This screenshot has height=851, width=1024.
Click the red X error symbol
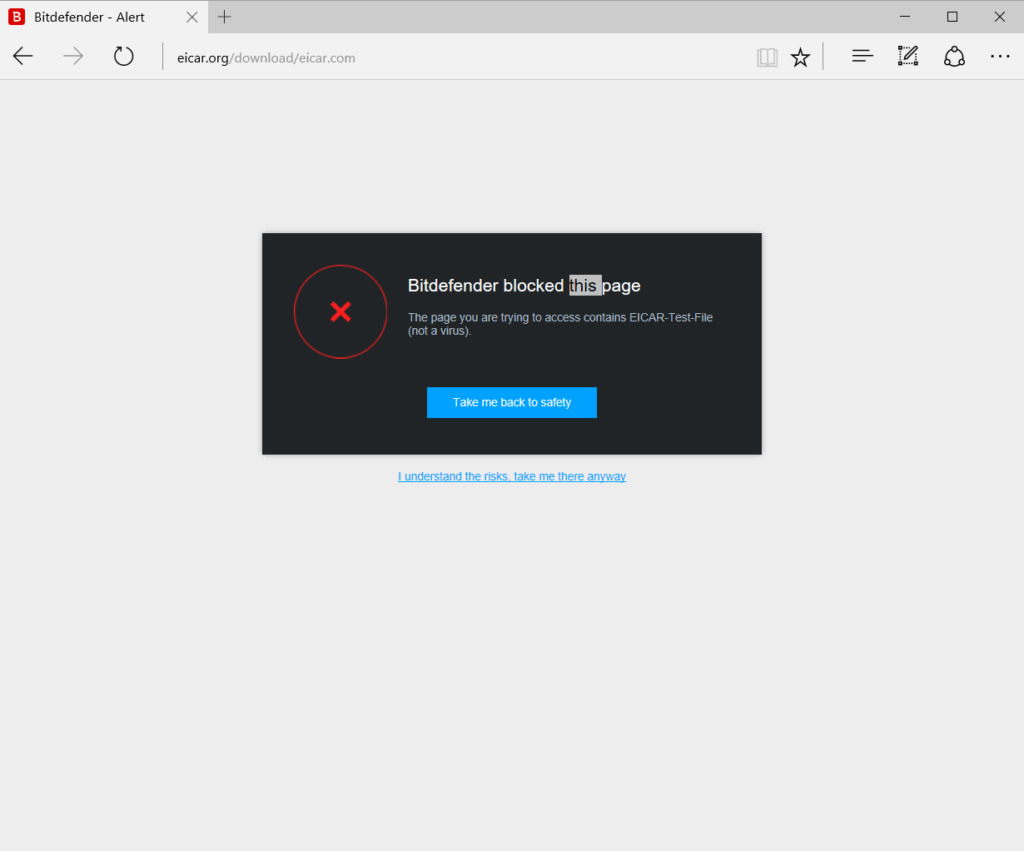tap(340, 311)
